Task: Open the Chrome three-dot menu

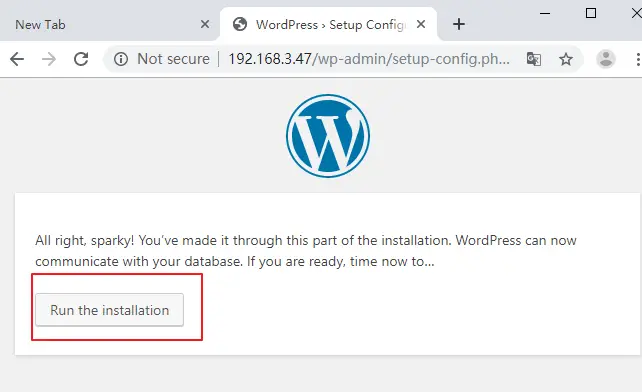Action: click(637, 59)
